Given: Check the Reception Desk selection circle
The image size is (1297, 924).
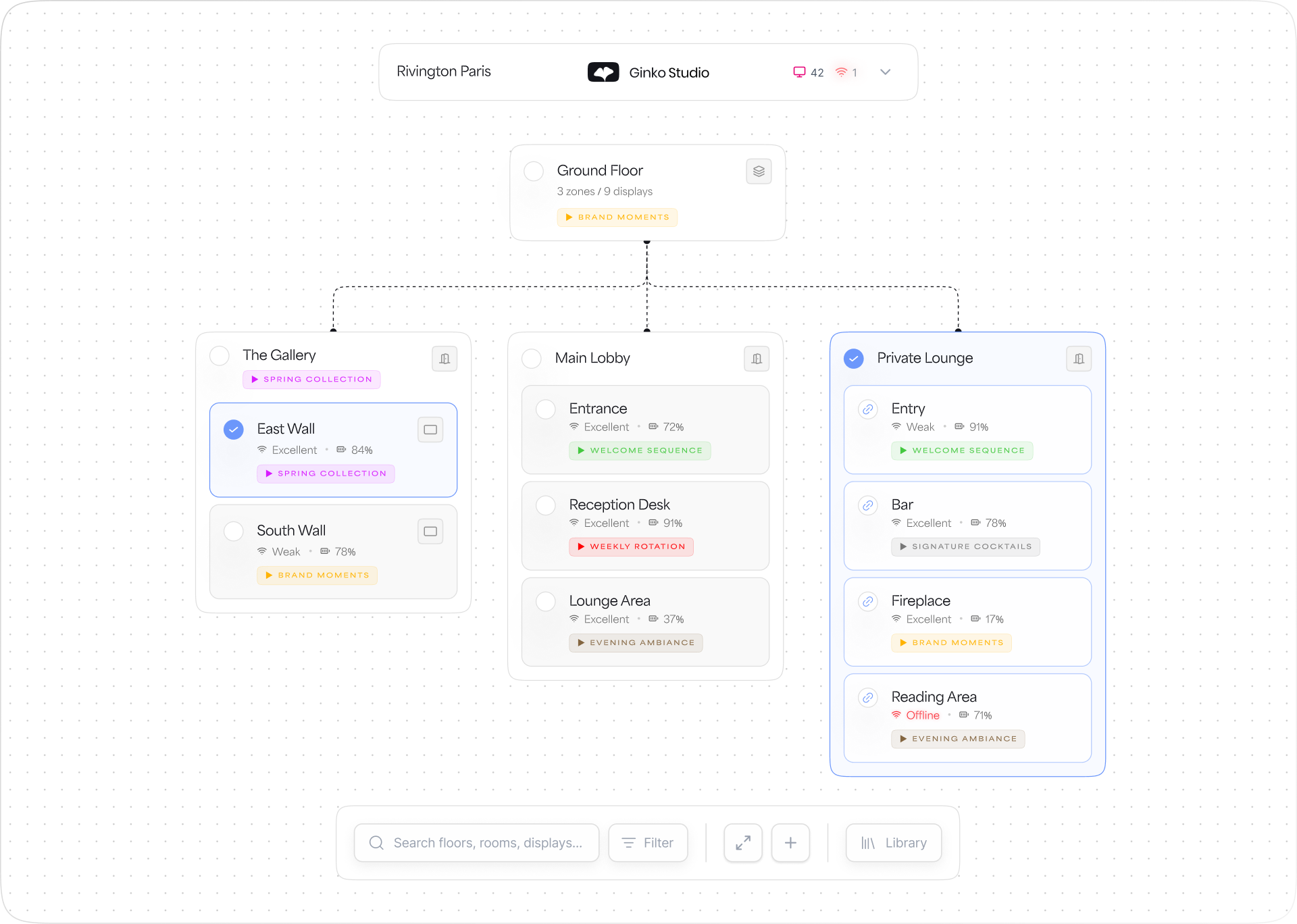Looking at the screenshot, I should click(x=546, y=505).
